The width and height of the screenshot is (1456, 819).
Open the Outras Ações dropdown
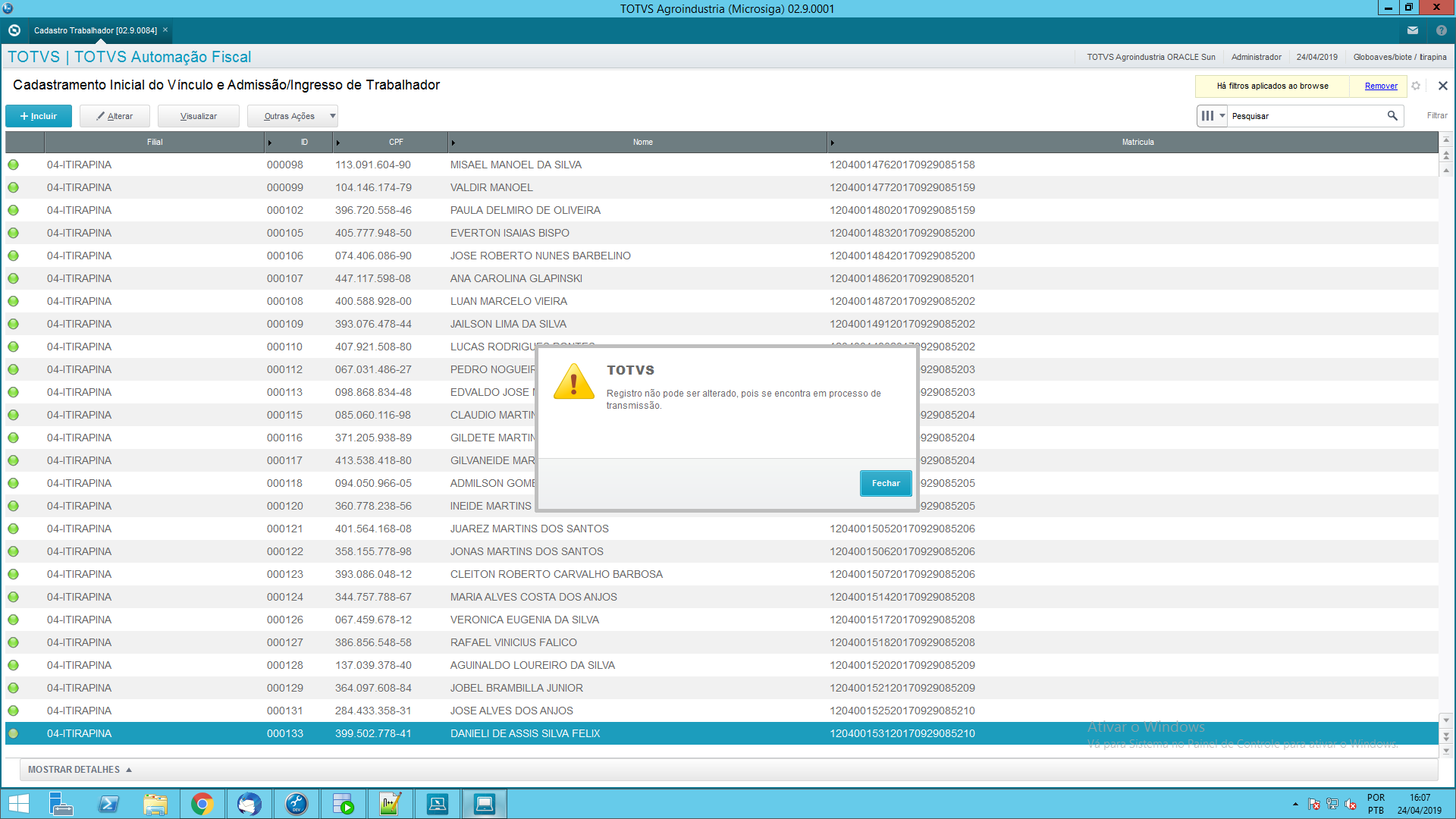(292, 116)
